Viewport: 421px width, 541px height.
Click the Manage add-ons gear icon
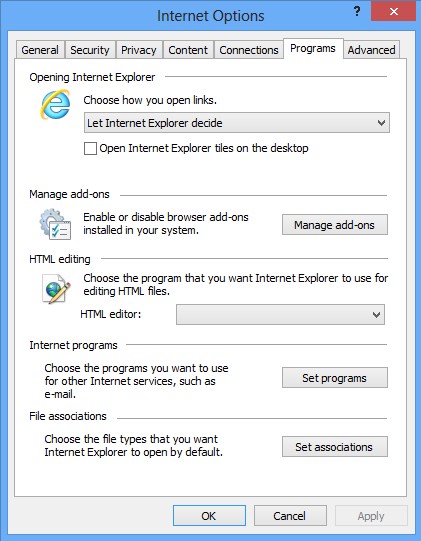click(x=55, y=224)
